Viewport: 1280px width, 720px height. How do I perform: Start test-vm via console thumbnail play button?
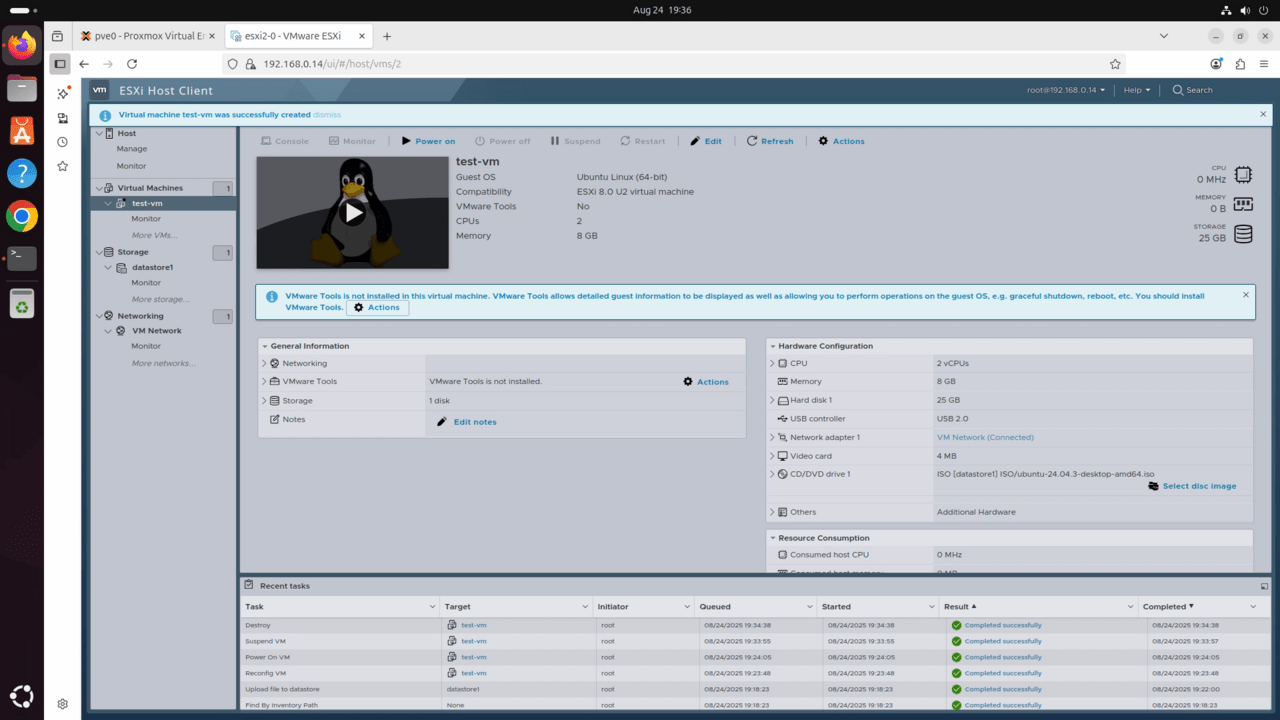pos(353,212)
